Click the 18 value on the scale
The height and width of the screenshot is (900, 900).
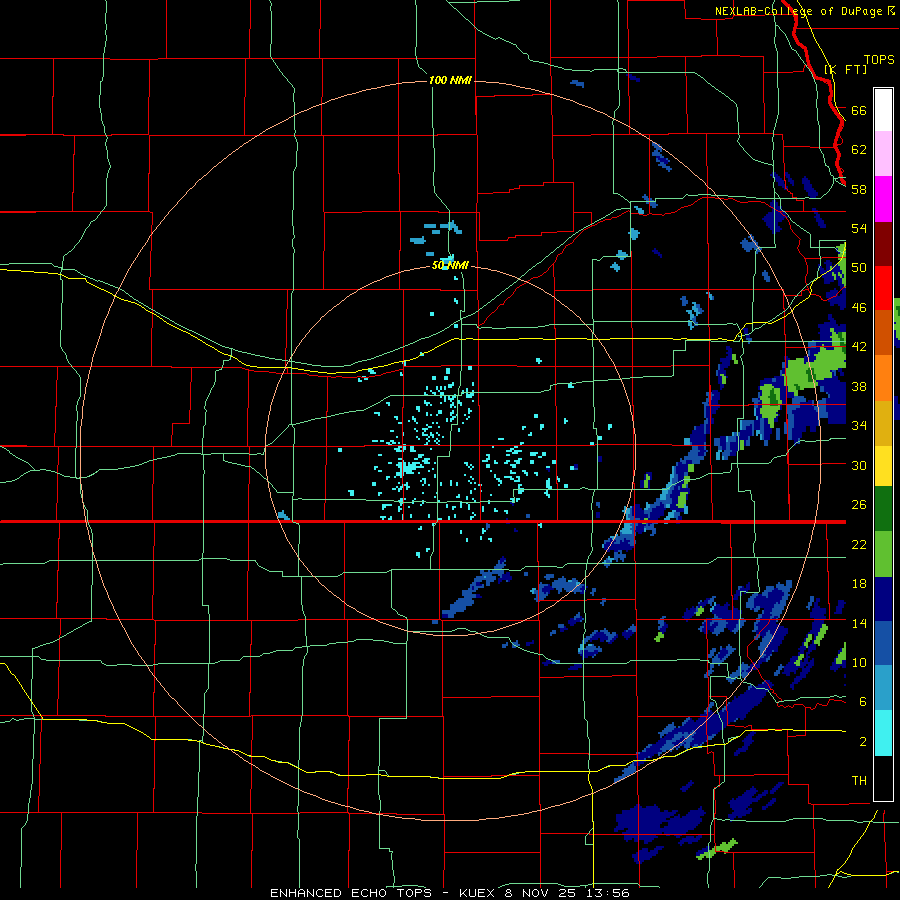click(x=859, y=584)
